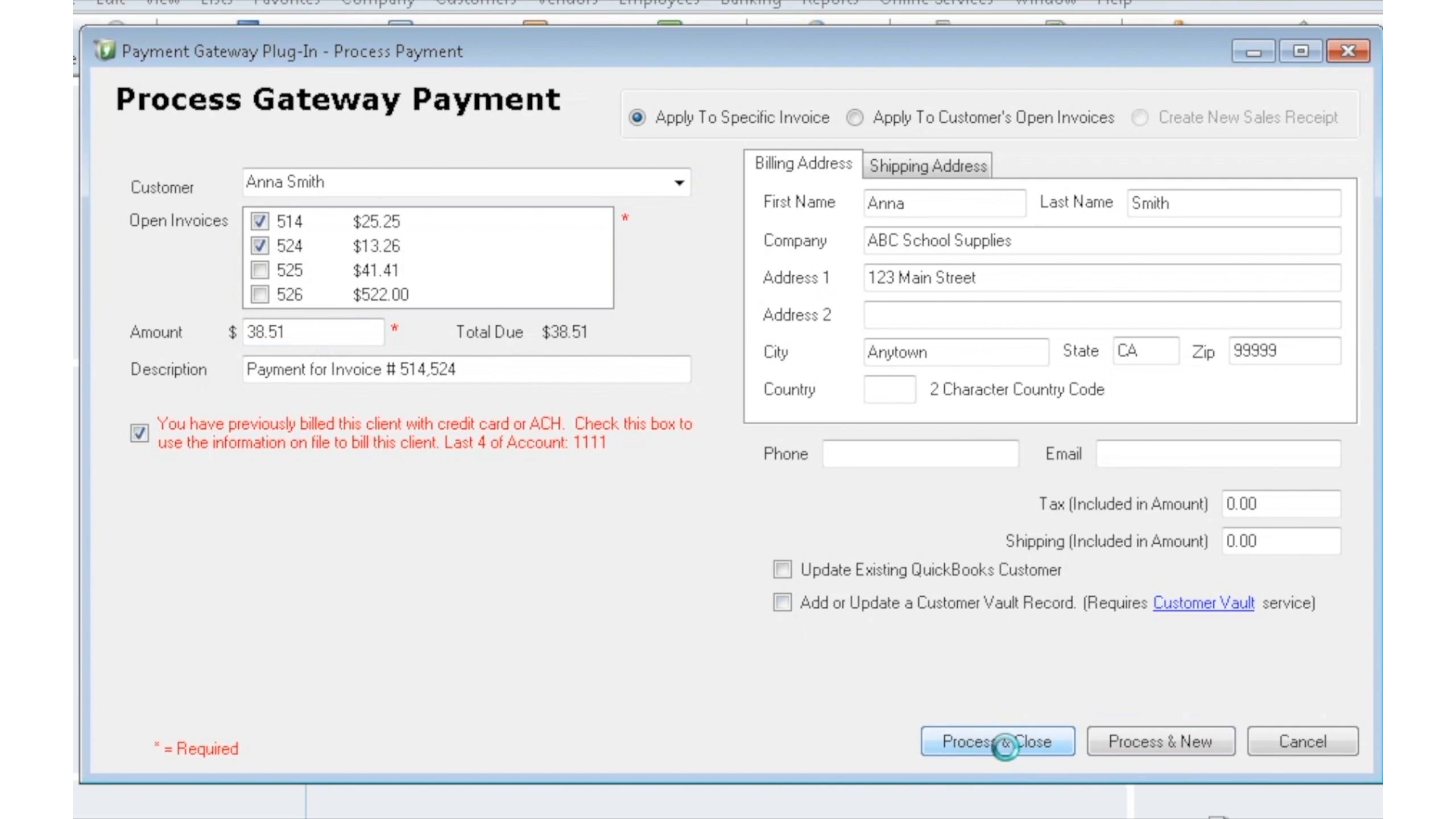Check Add or Update Customer Vault Record
The height and width of the screenshot is (819, 1456).
click(x=782, y=602)
